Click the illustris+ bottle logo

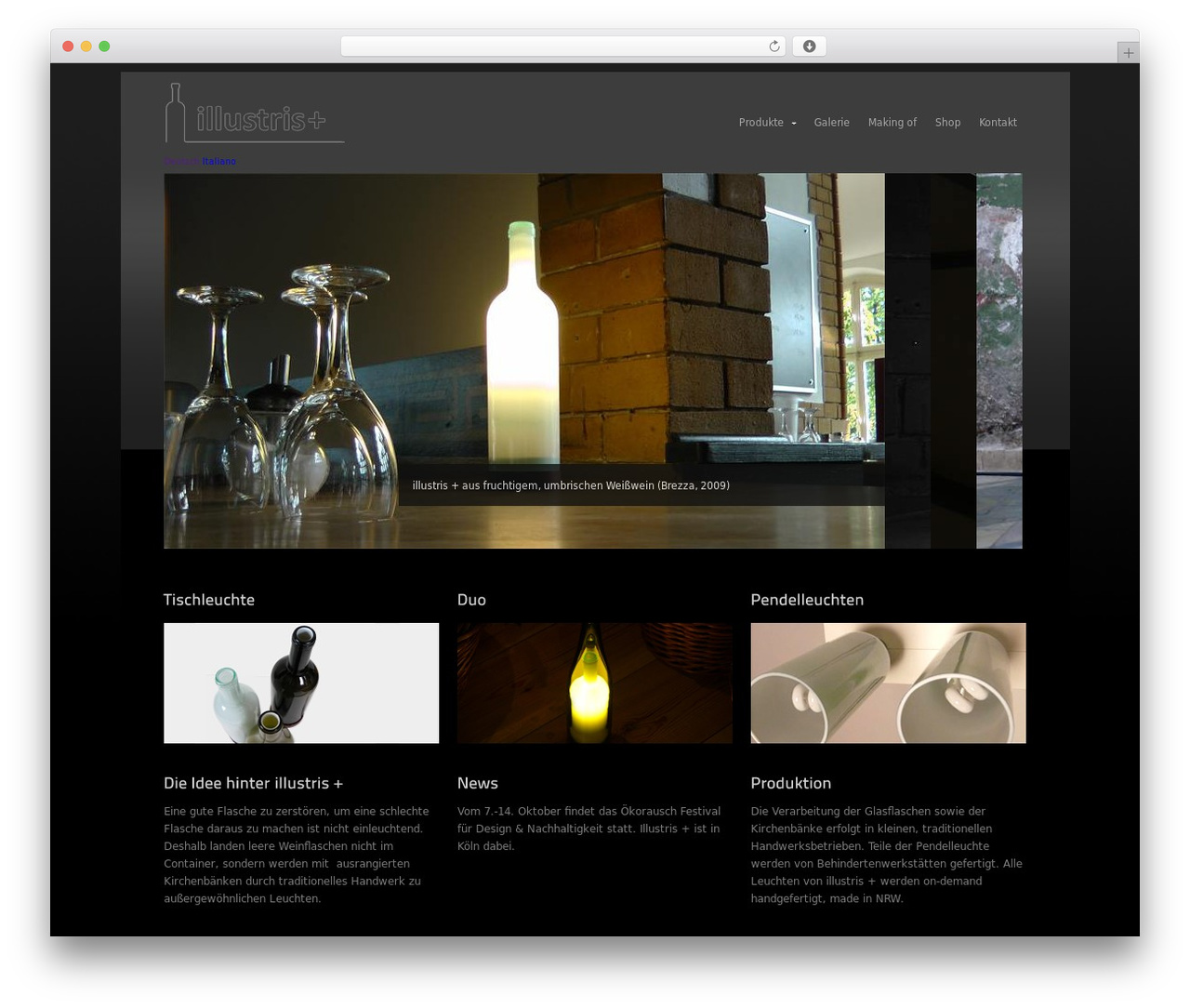[255, 113]
